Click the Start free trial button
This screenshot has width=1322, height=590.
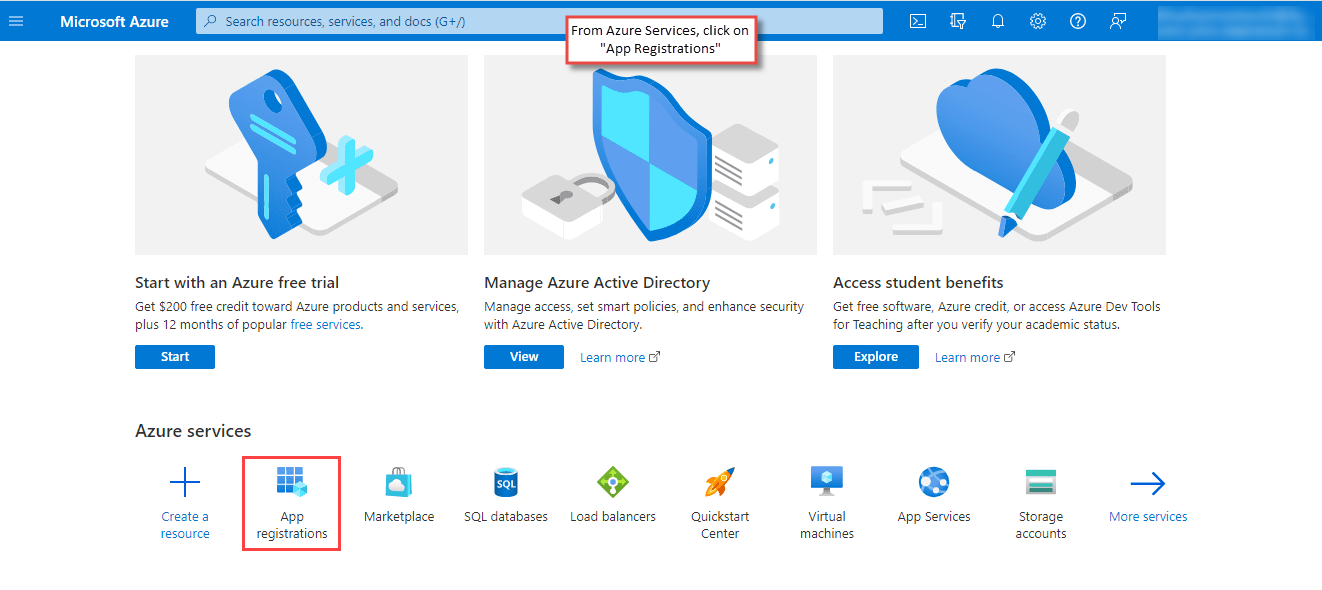coord(175,357)
